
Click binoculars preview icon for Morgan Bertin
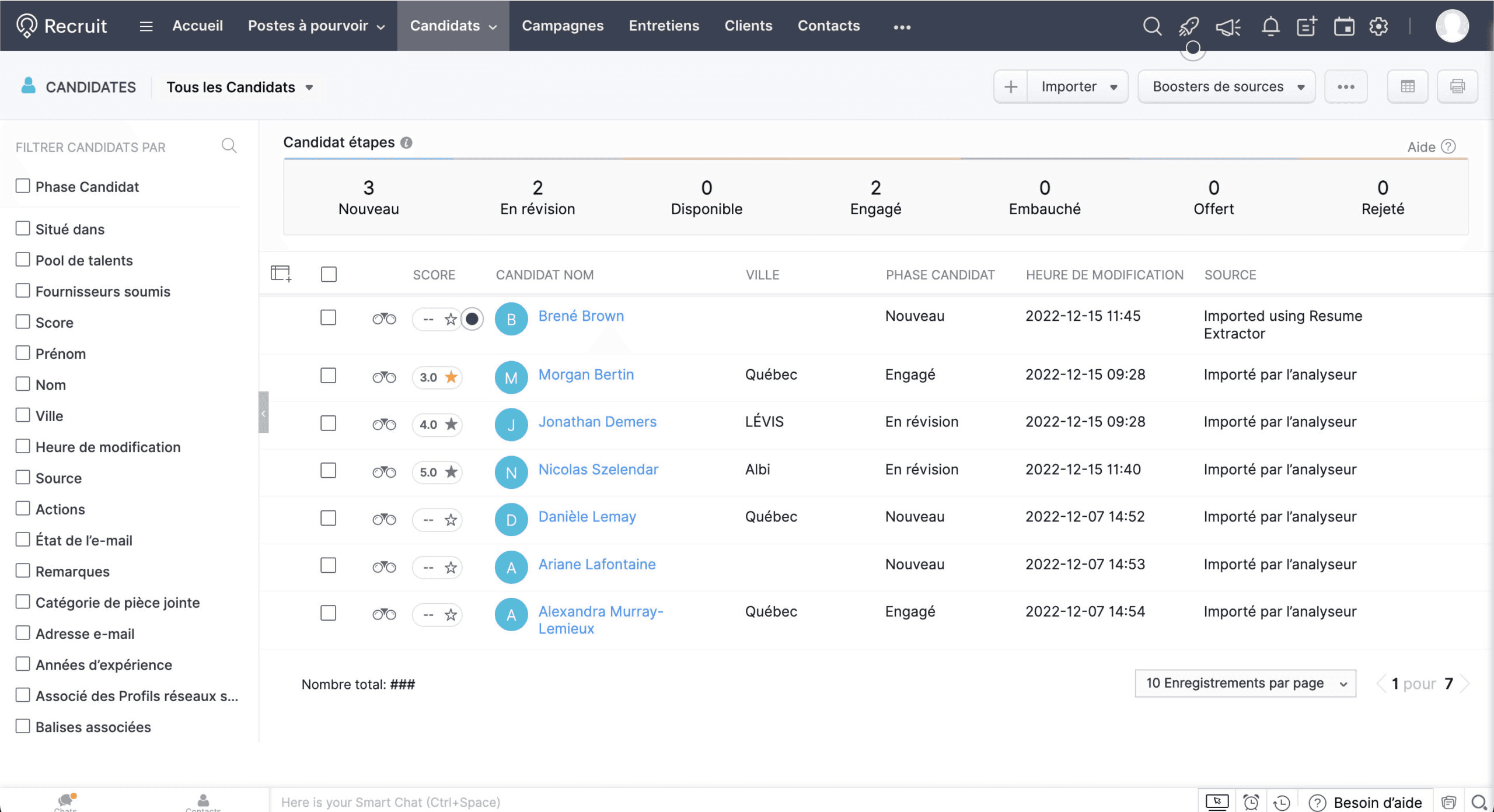pos(384,377)
